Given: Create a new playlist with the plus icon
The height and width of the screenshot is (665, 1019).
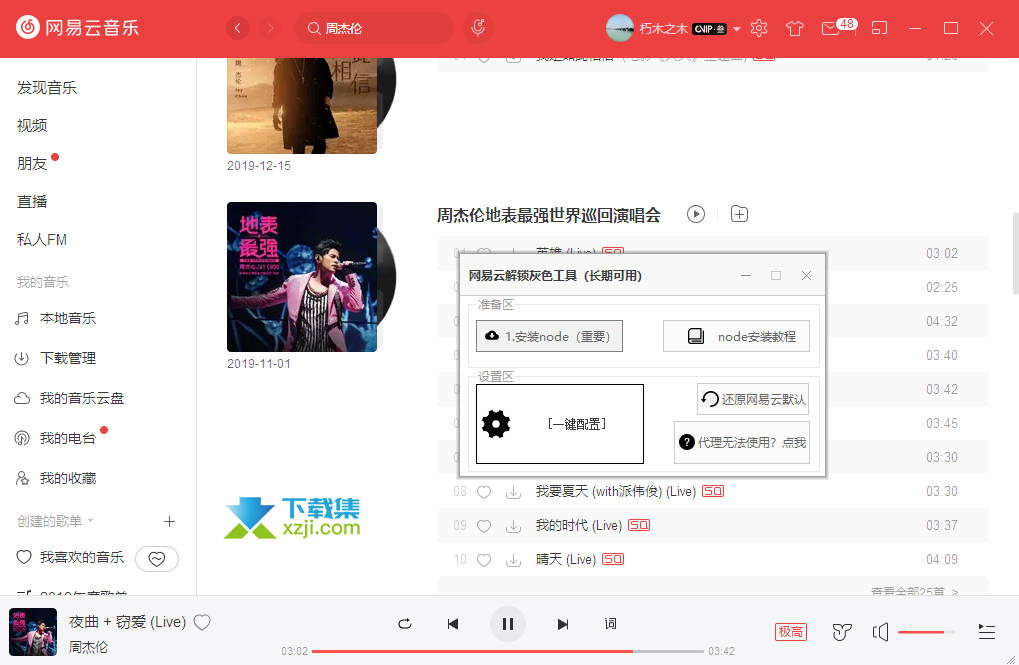Looking at the screenshot, I should coord(170,521).
